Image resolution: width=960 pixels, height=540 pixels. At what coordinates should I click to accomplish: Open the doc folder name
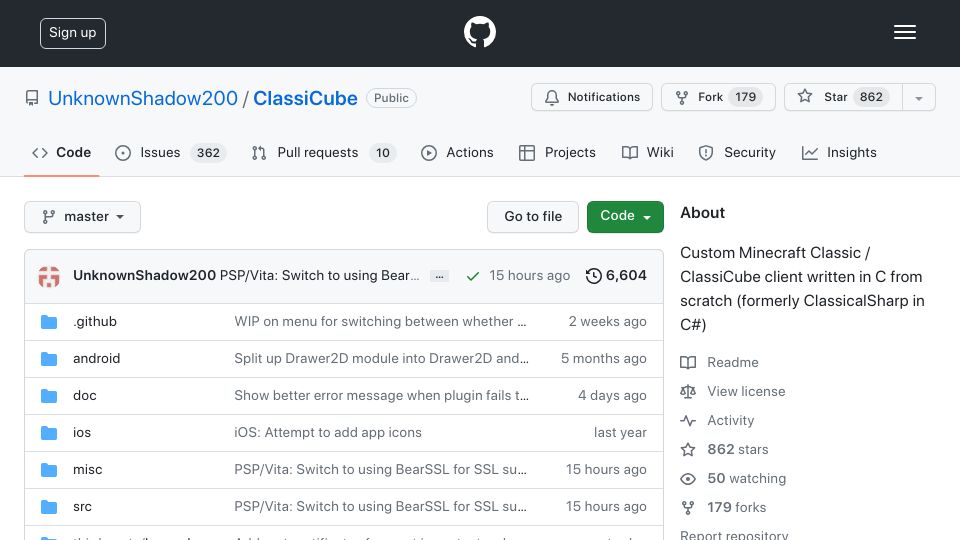pos(84,396)
